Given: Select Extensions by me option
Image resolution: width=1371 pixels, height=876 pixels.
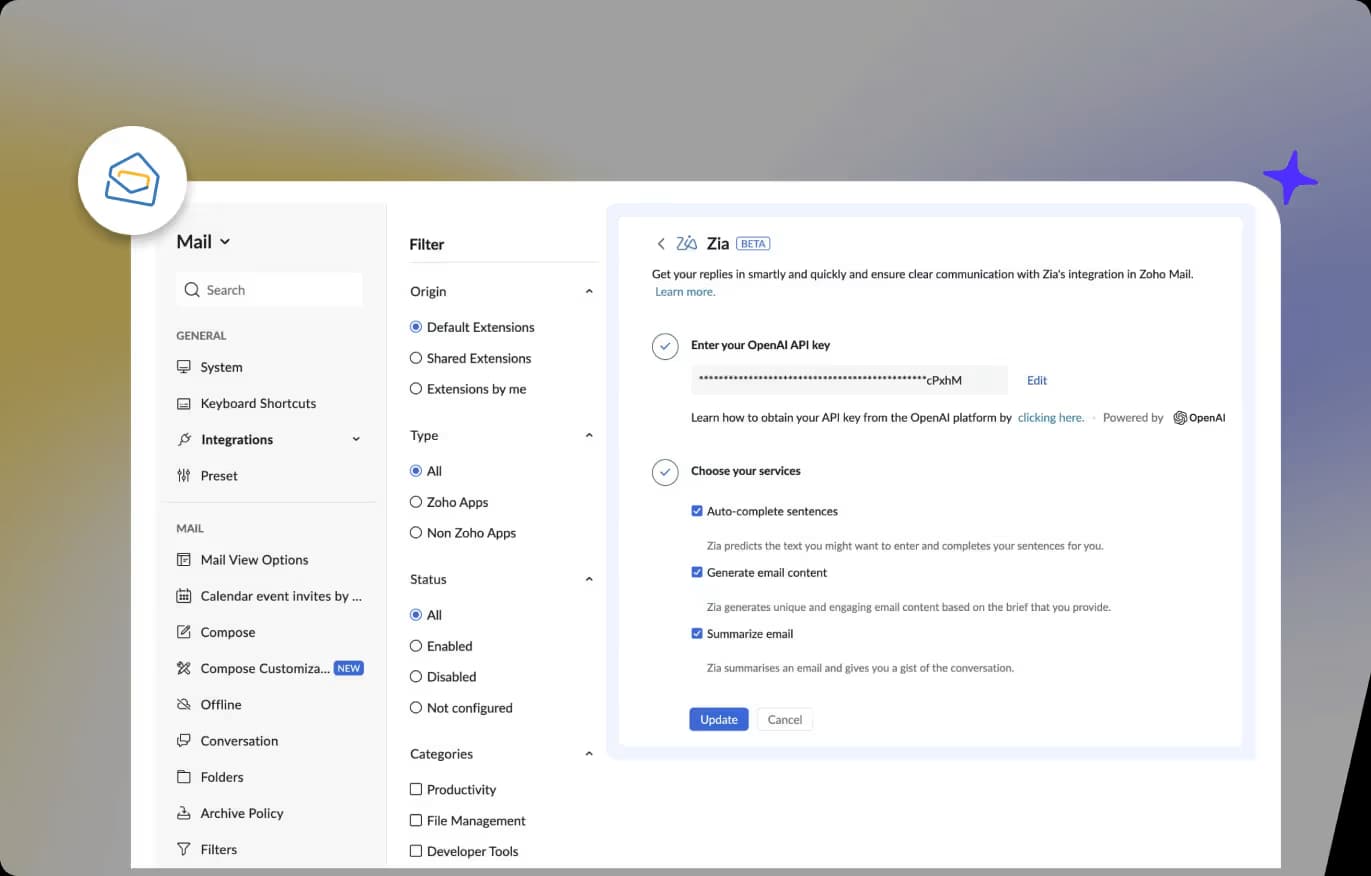Looking at the screenshot, I should click(x=416, y=389).
